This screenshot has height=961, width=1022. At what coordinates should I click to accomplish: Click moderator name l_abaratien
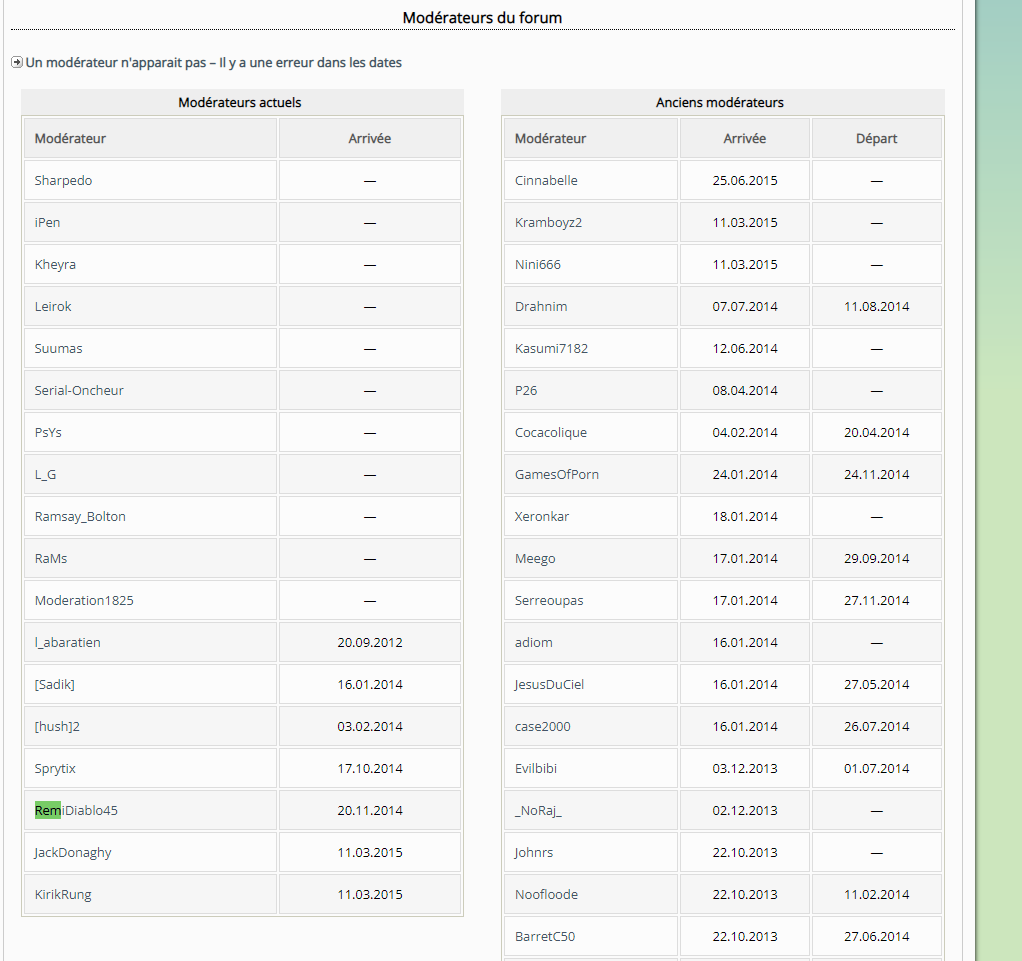(67, 642)
